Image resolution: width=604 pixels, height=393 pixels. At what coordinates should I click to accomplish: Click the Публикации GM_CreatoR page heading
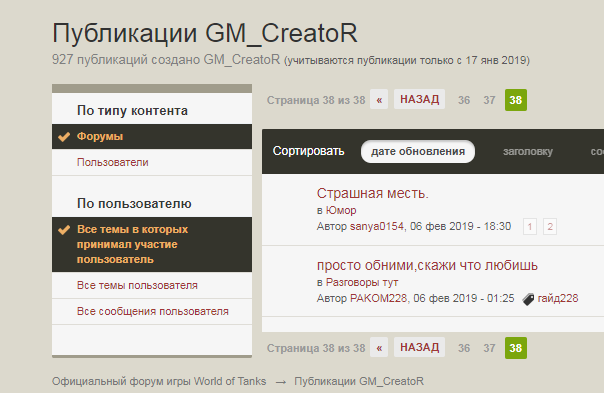(205, 33)
